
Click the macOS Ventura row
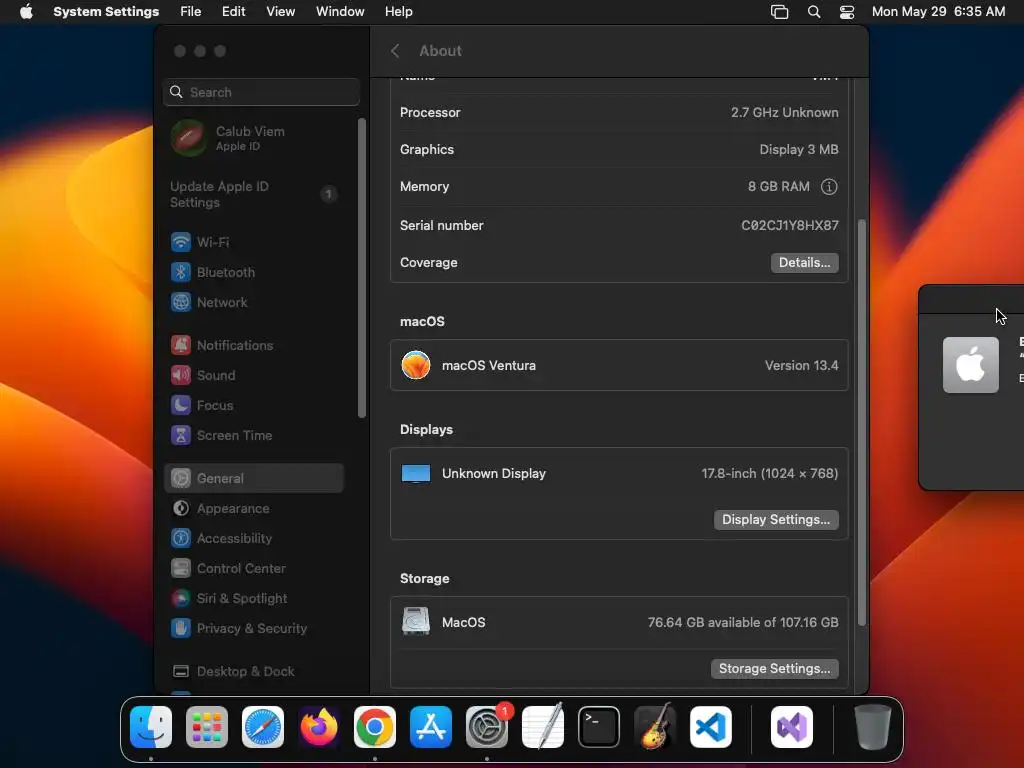click(619, 366)
